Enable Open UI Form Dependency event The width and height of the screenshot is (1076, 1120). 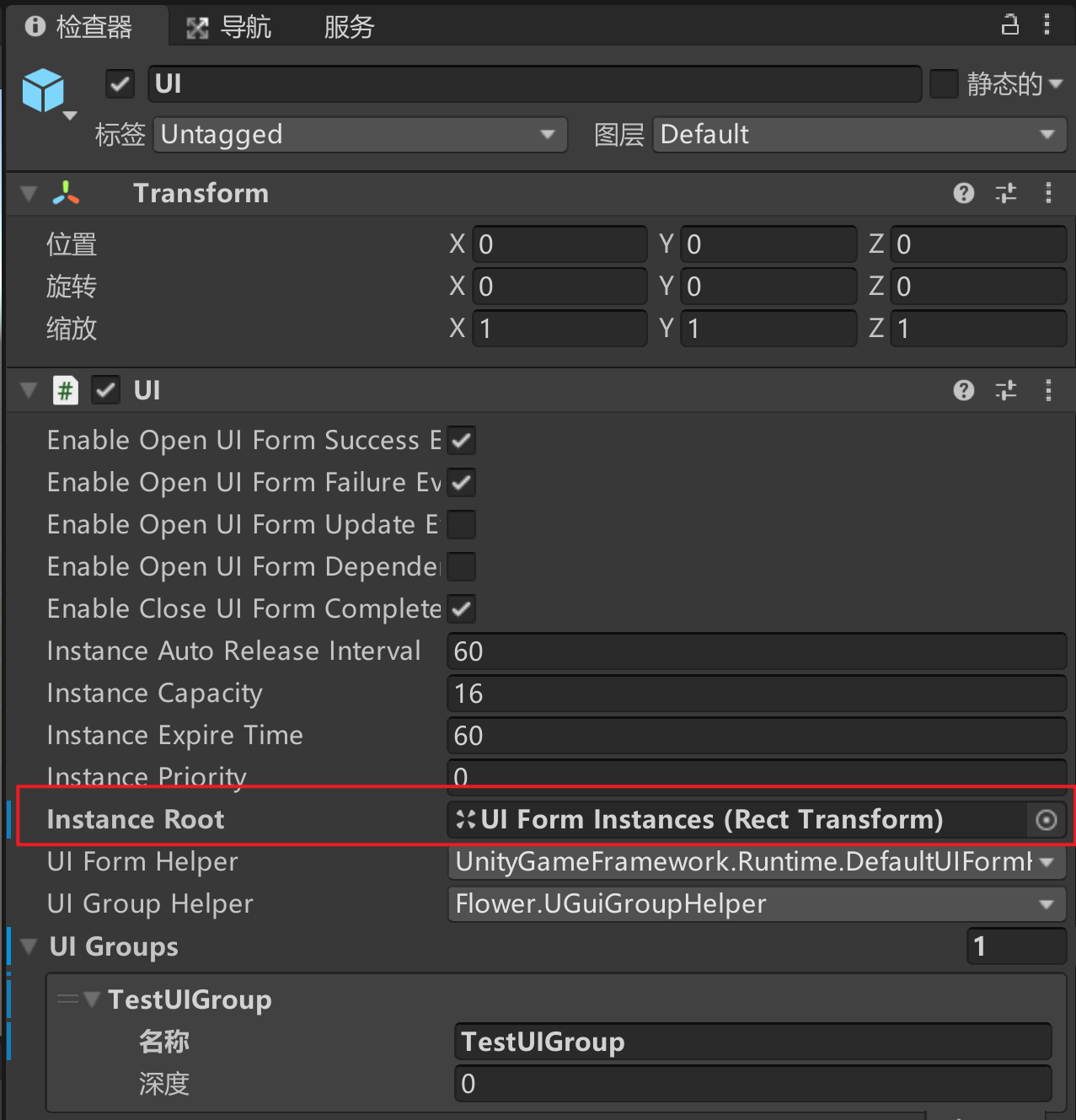pos(462,566)
